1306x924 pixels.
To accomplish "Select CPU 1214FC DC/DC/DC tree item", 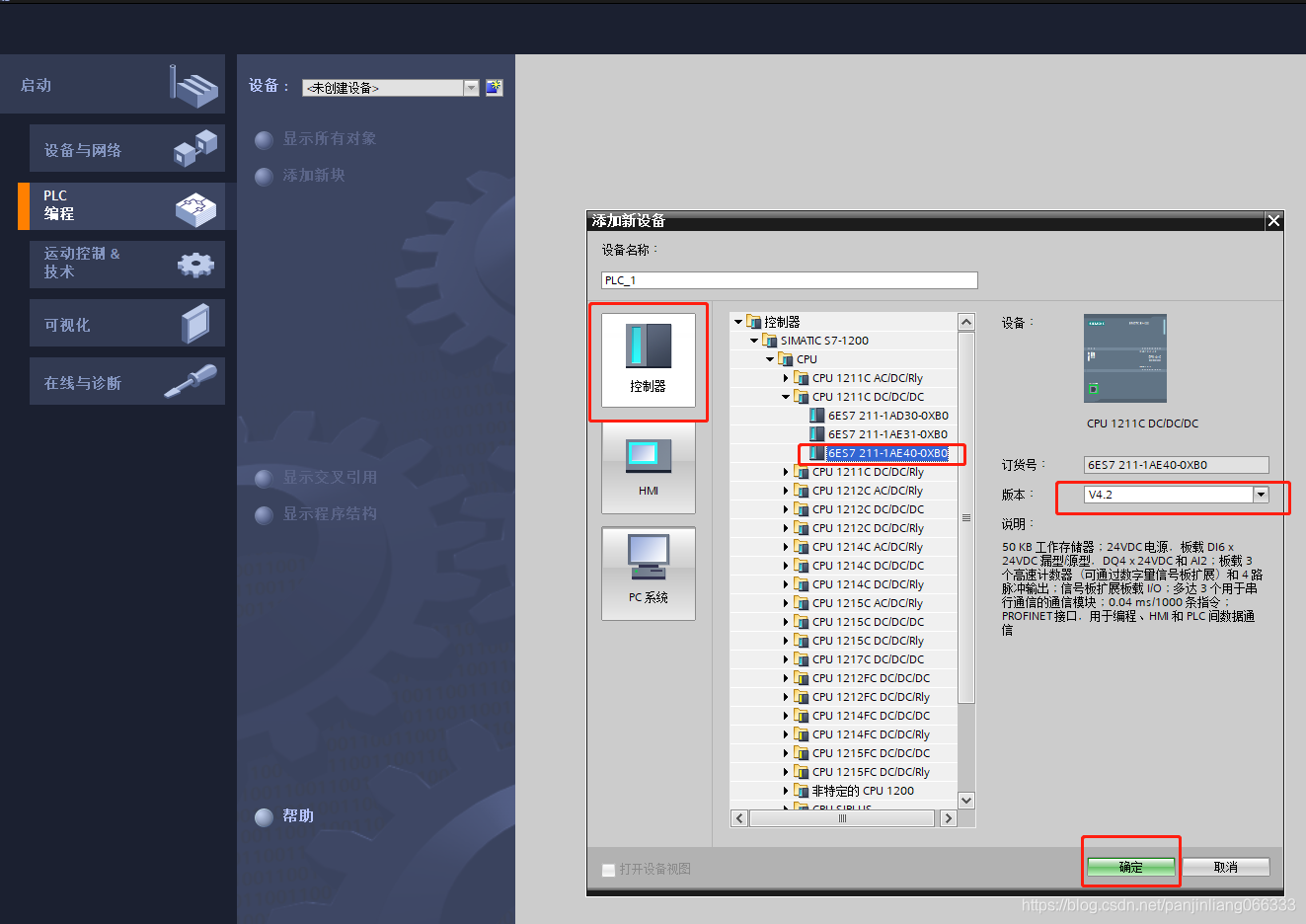I will 871,716.
